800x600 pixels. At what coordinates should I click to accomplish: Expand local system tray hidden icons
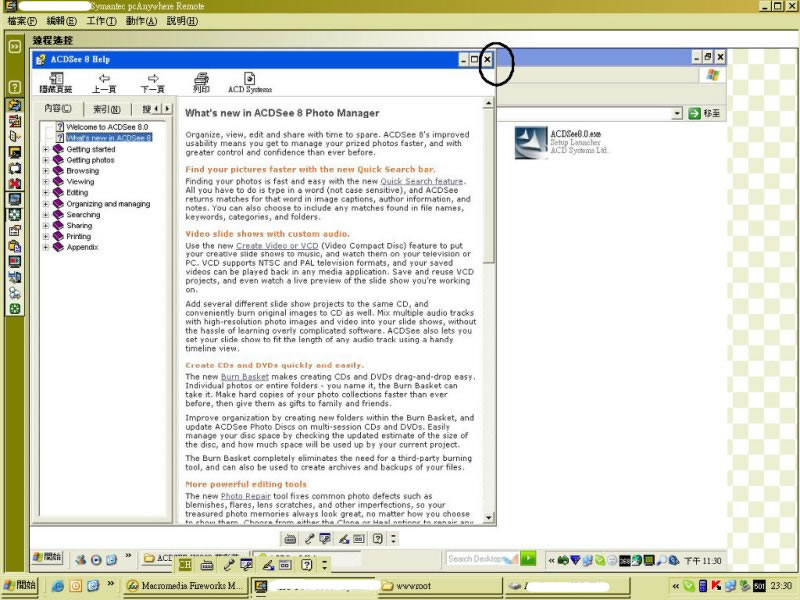(x=676, y=586)
